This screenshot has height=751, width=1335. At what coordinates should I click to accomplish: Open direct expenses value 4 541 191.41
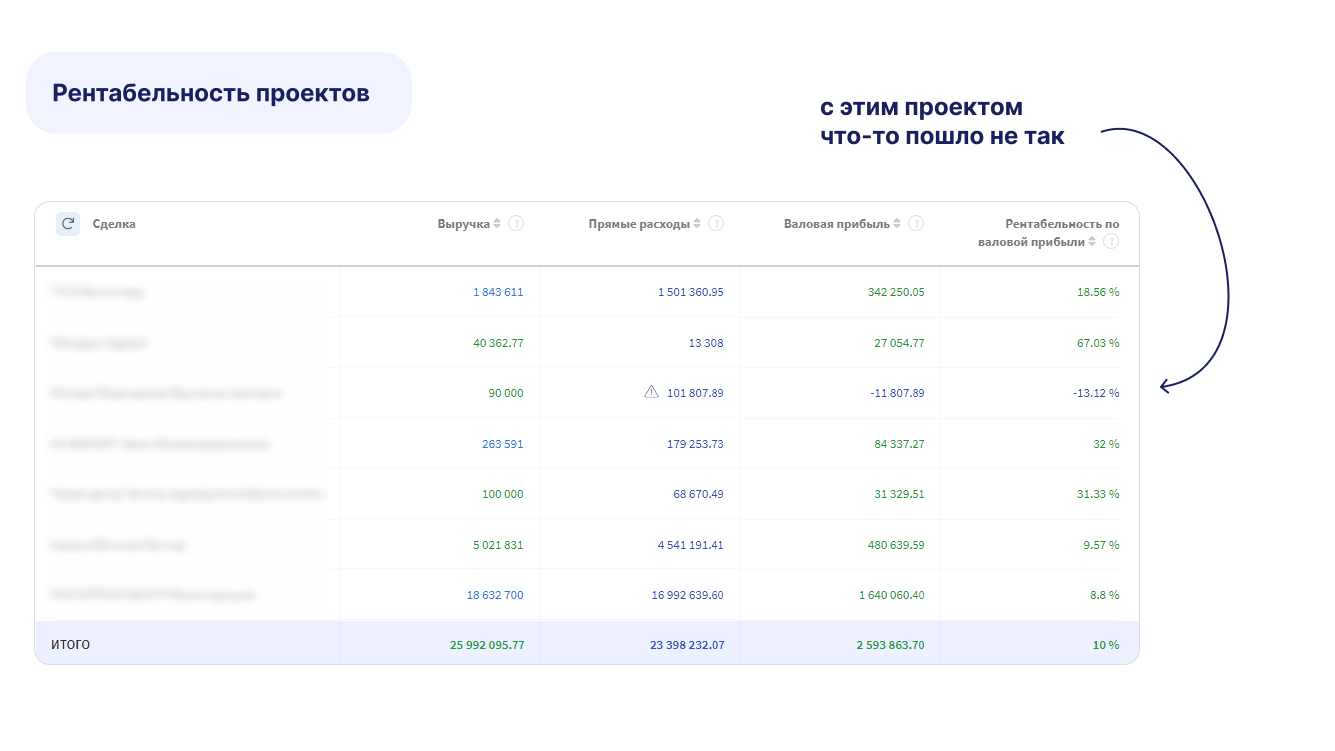click(x=690, y=545)
